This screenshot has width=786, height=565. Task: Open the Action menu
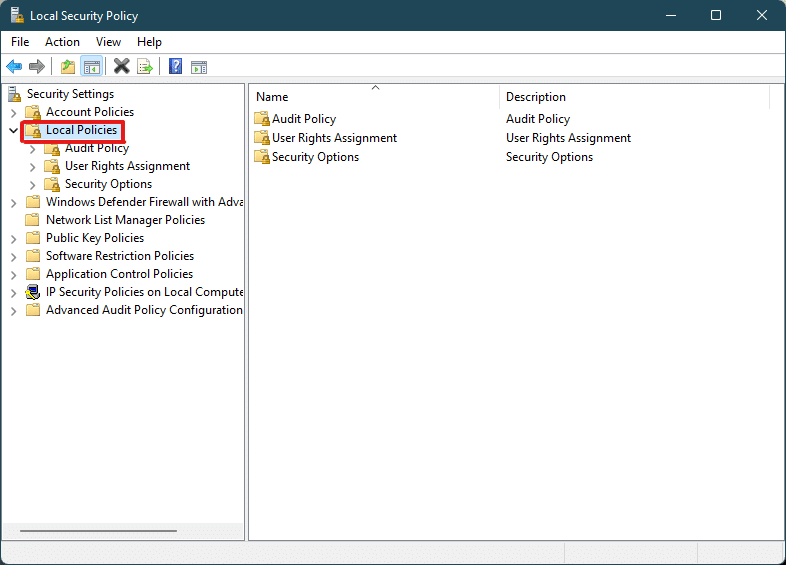point(62,42)
